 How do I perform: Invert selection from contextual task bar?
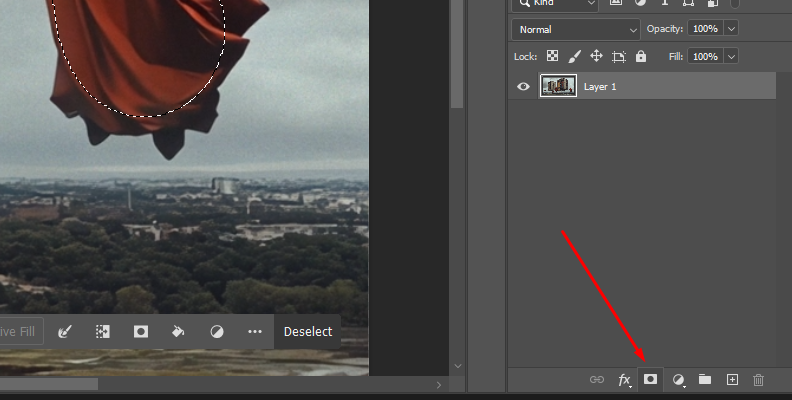click(102, 331)
